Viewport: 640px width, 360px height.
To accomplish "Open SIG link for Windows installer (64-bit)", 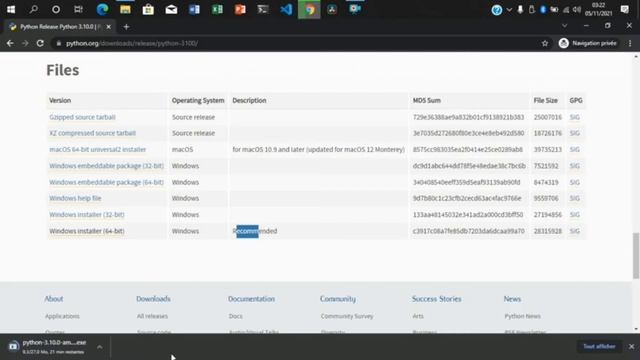I will pyautogui.click(x=575, y=231).
